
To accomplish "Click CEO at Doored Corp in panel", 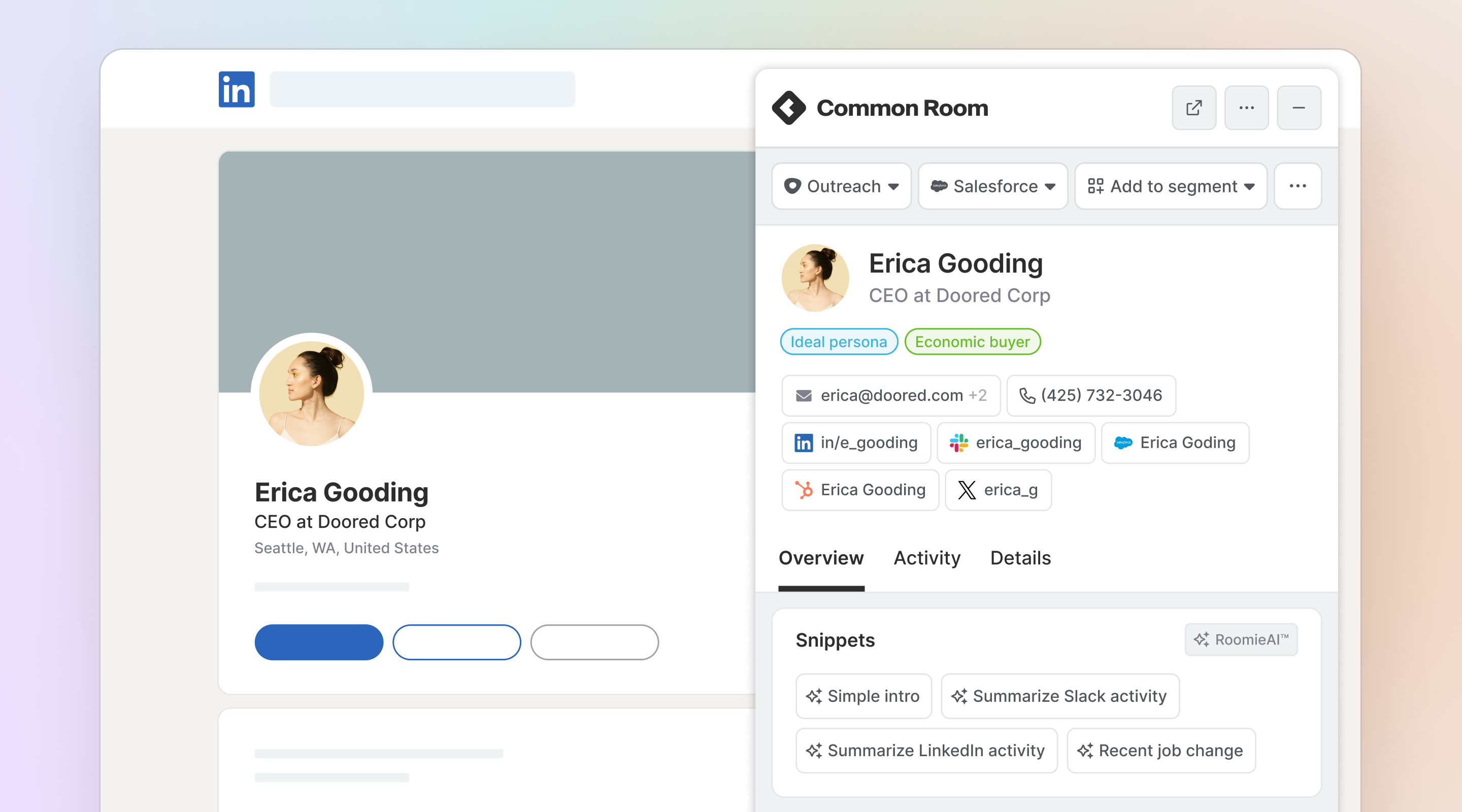I will click(x=959, y=296).
